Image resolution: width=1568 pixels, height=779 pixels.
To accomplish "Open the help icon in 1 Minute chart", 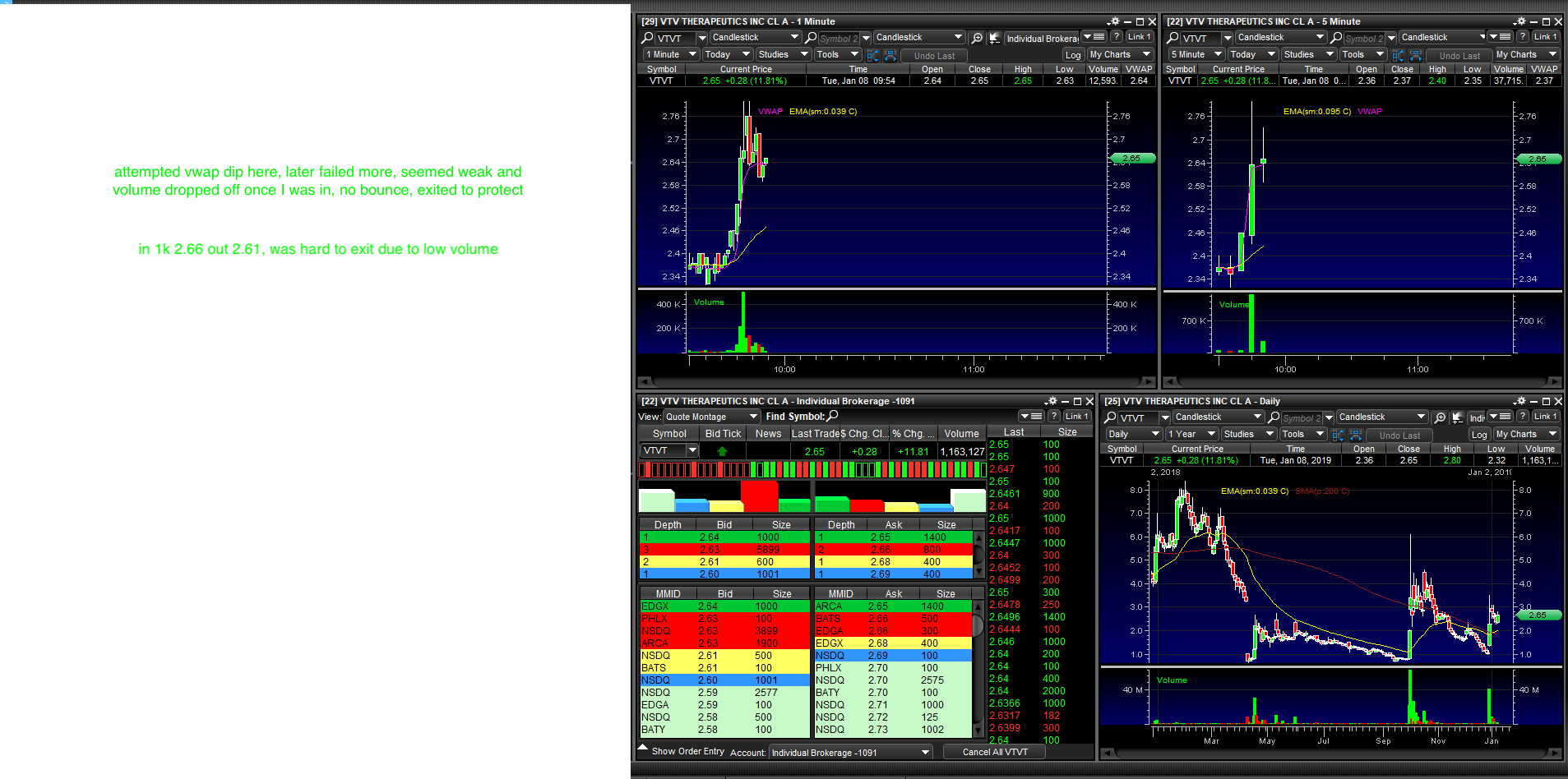I will tap(1116, 37).
